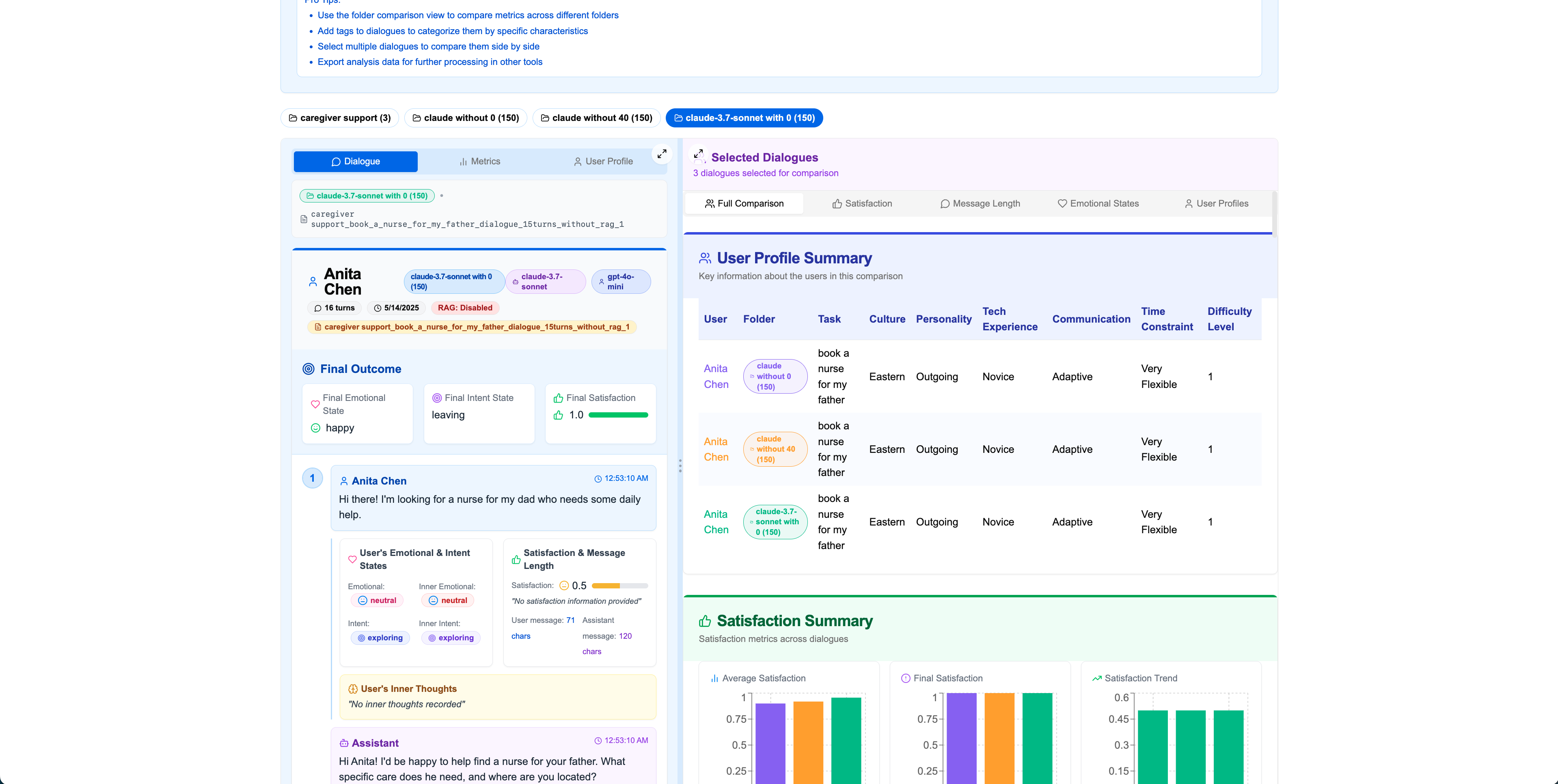Viewport: 1558px width, 784px height.
Task: Click the Final Satisfaction green progress bar
Action: [x=618, y=415]
